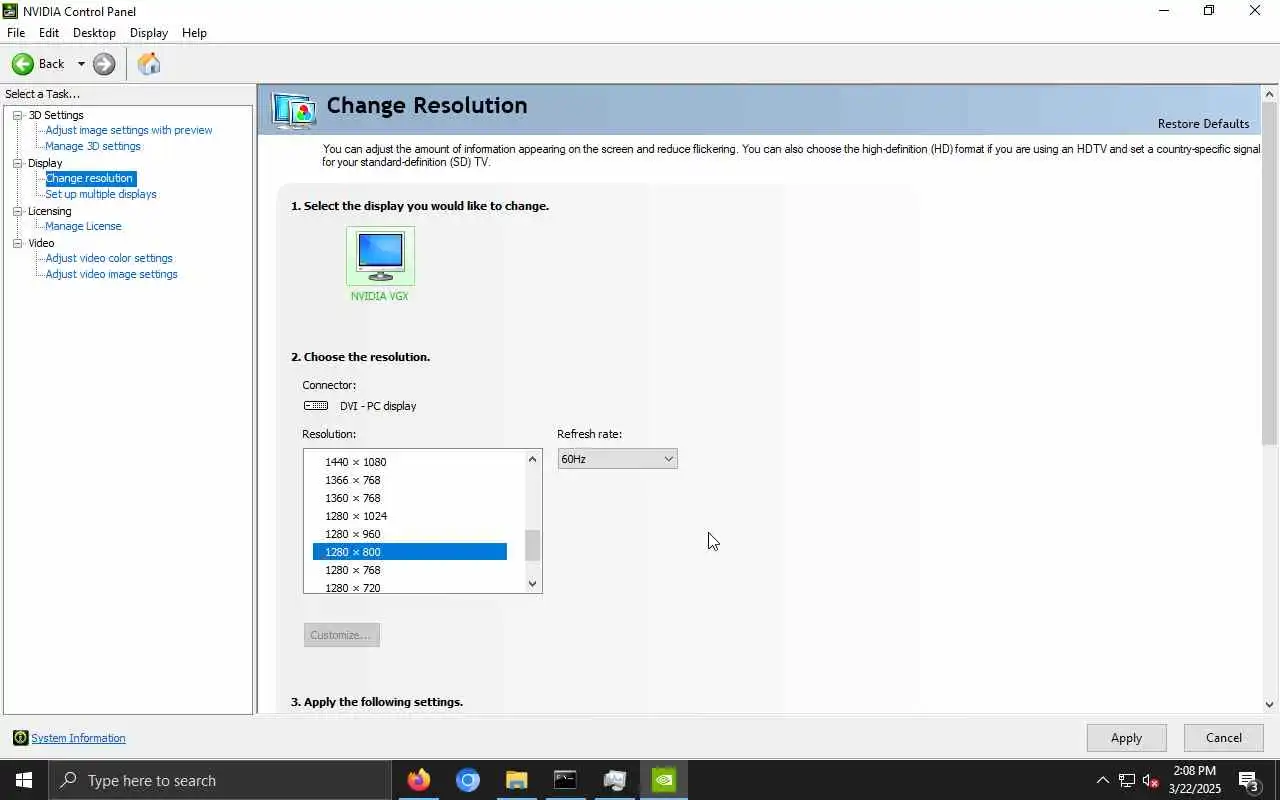Click the network status tray icon
Screen dimensions: 1280x800
pos(1126,781)
